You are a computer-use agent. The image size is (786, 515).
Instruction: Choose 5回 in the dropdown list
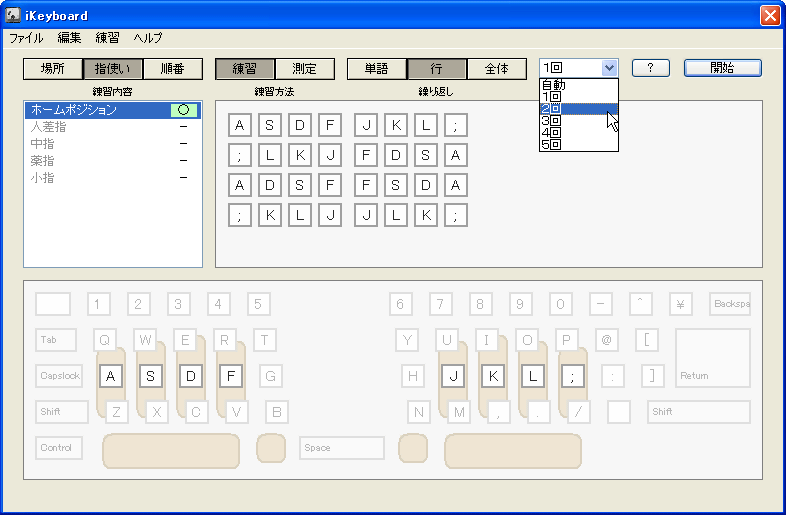click(x=578, y=145)
